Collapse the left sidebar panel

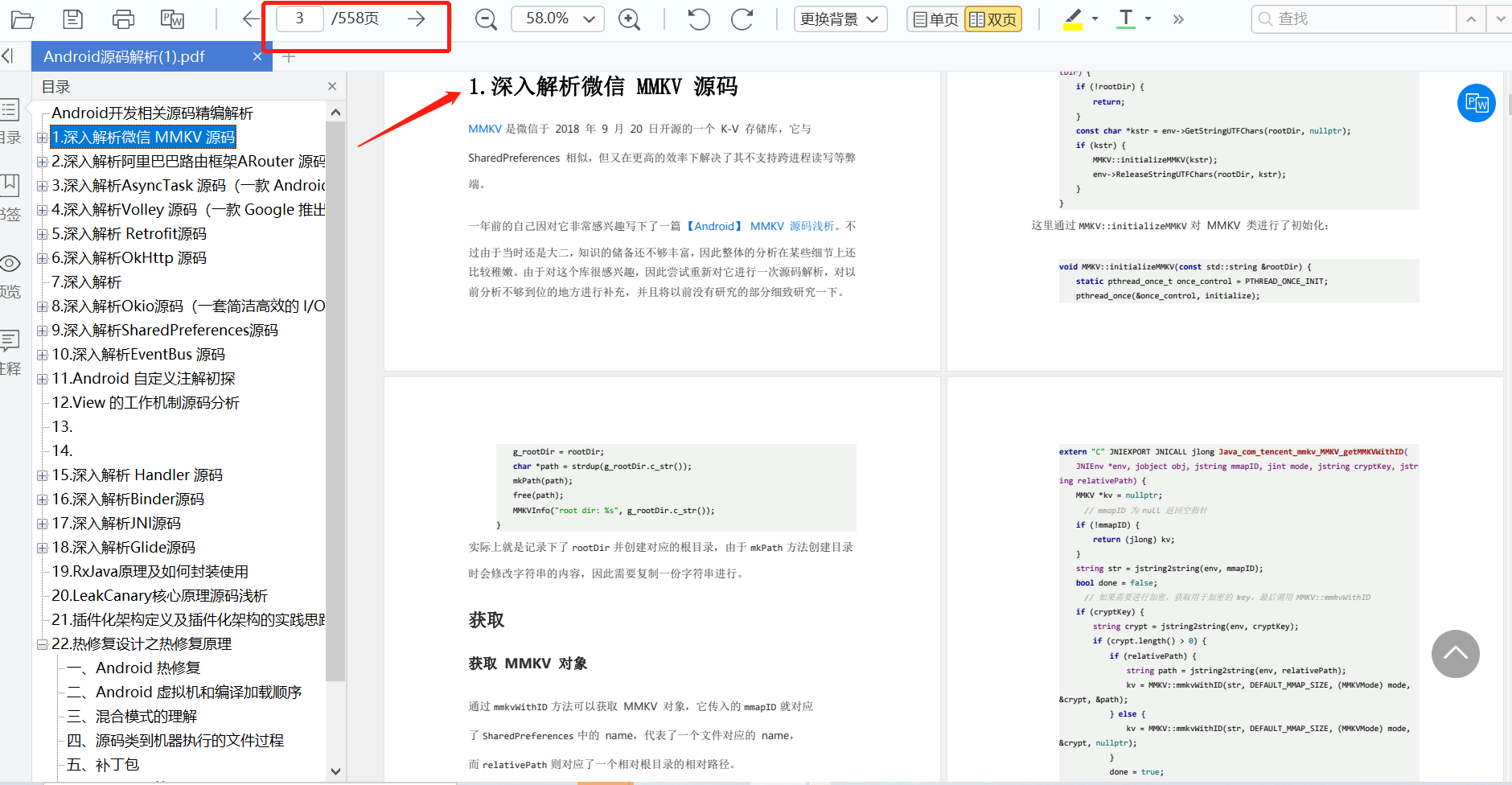click(x=8, y=55)
